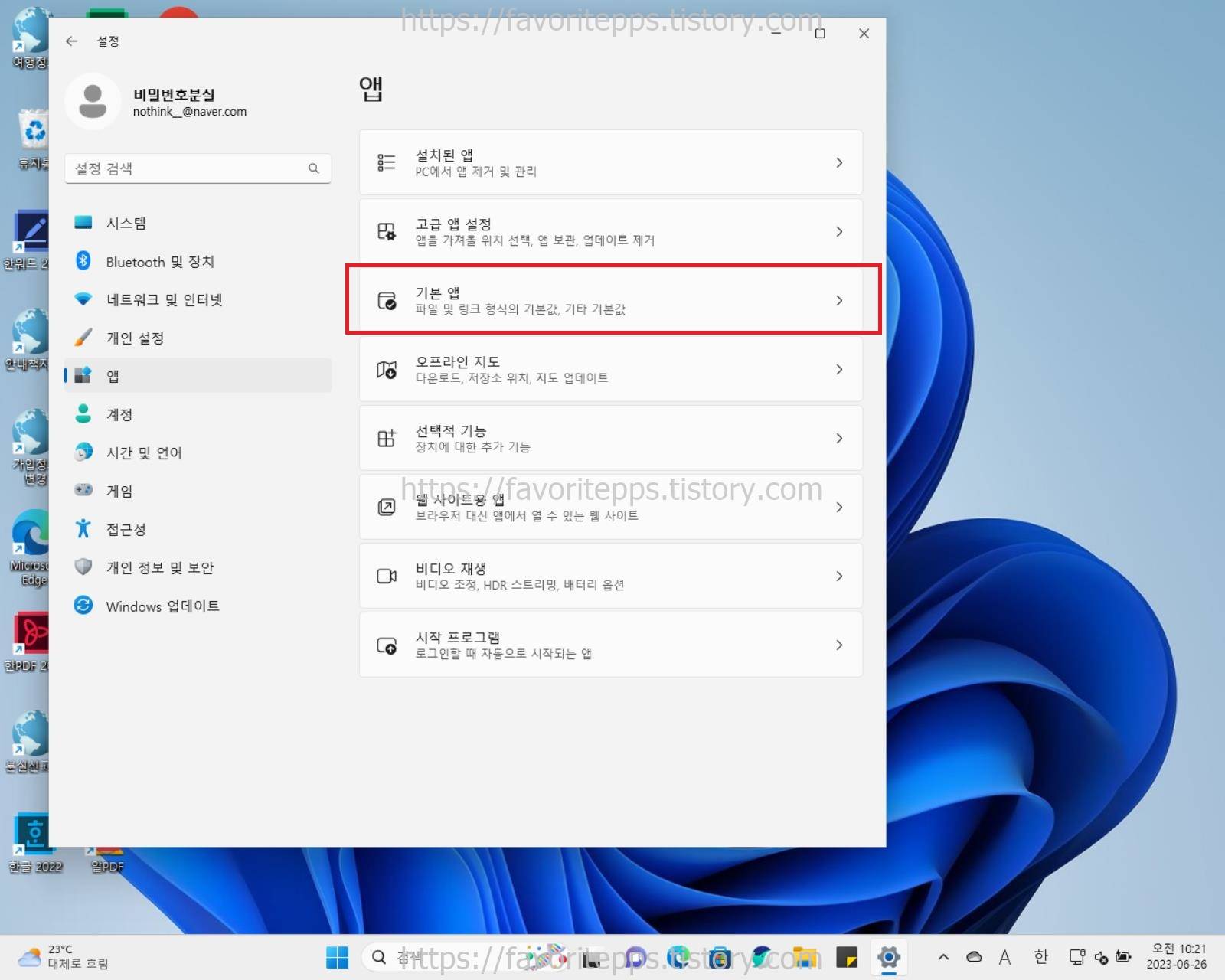Open 기본 앱 settings page
1225x980 pixels.
(x=611, y=300)
